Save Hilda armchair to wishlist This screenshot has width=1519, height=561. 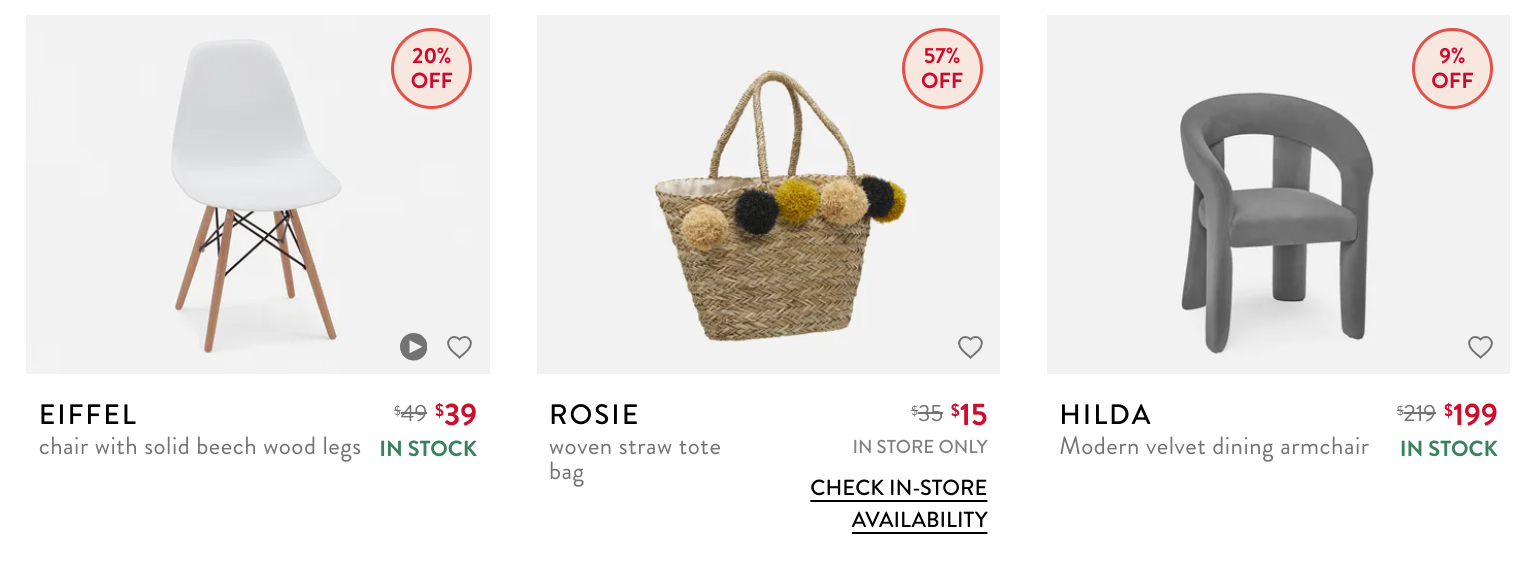pos(1480,347)
